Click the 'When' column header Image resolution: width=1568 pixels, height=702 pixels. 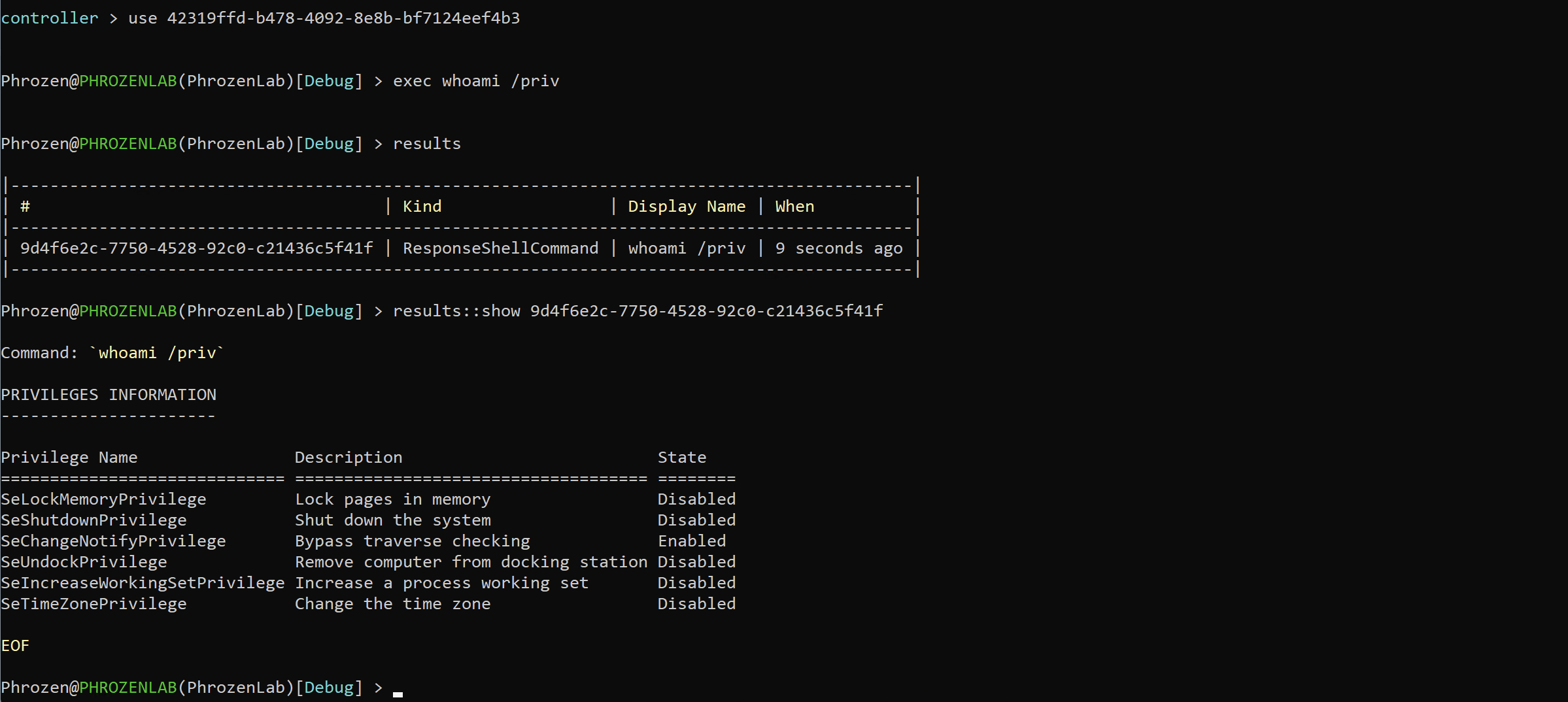click(794, 207)
